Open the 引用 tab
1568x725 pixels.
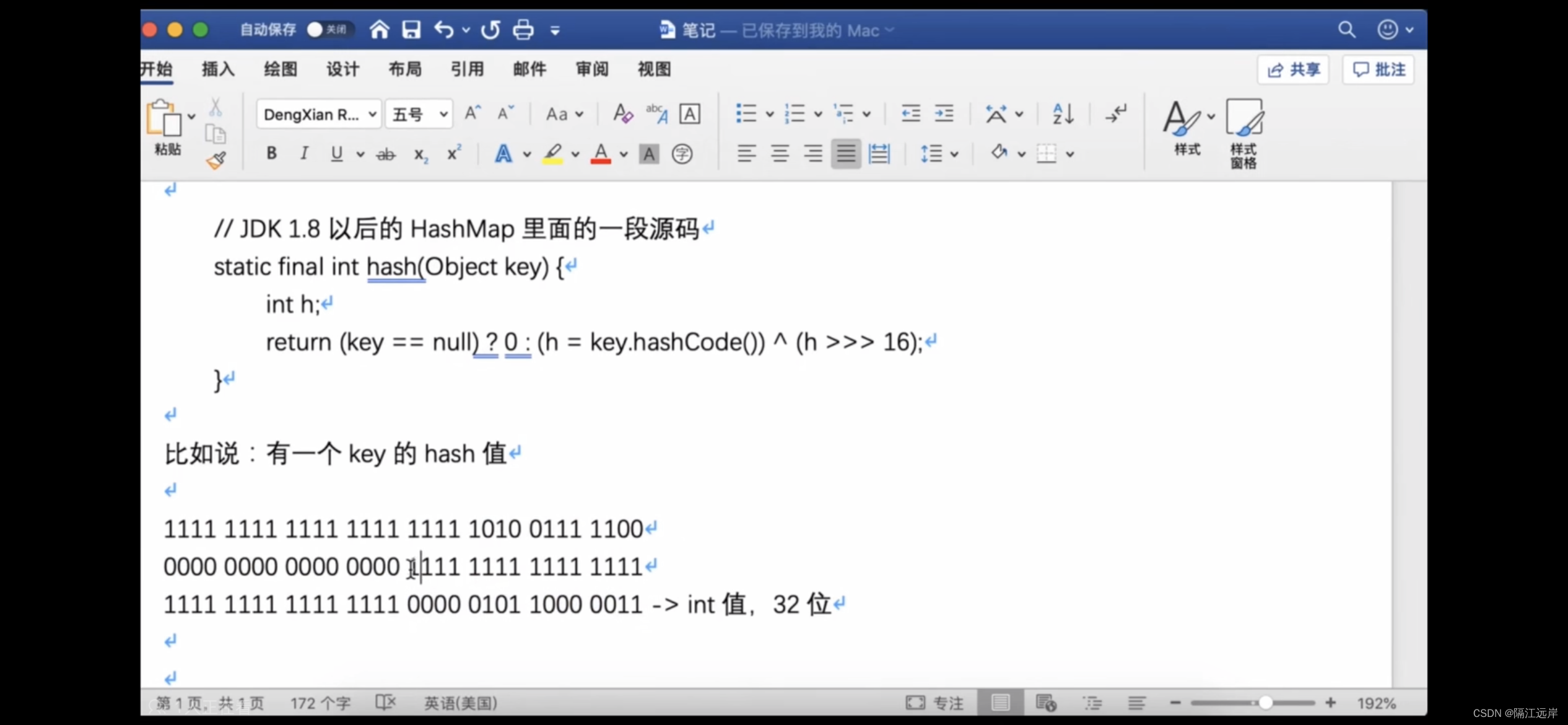(468, 69)
